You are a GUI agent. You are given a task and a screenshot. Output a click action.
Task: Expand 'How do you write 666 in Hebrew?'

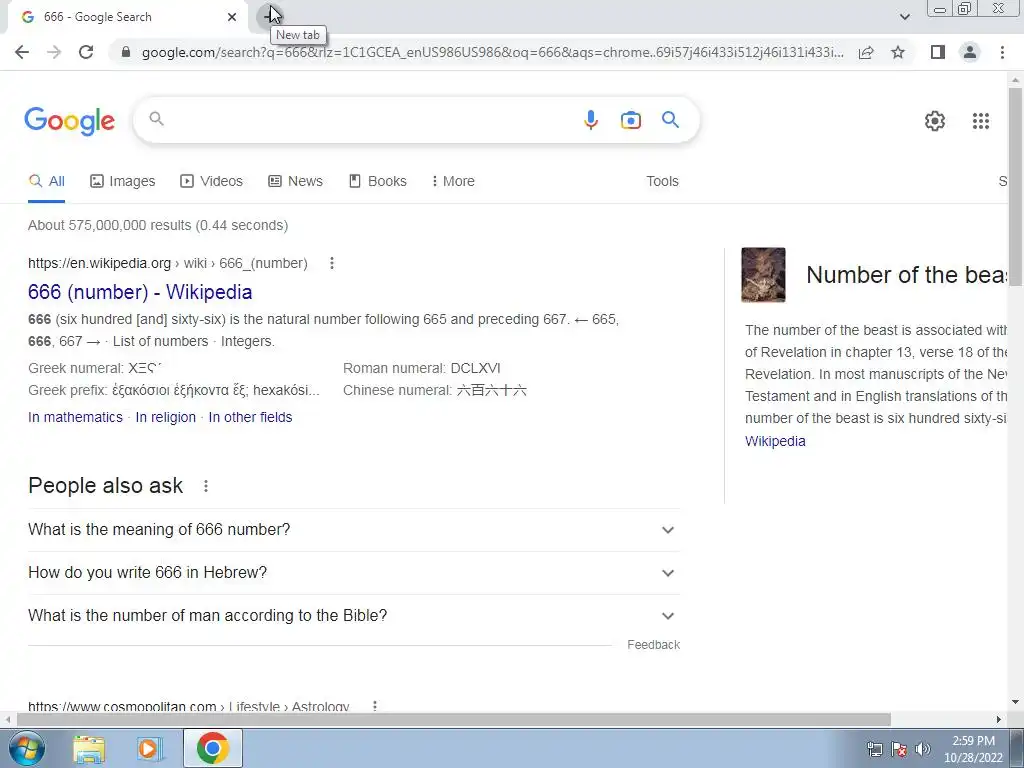click(x=353, y=573)
